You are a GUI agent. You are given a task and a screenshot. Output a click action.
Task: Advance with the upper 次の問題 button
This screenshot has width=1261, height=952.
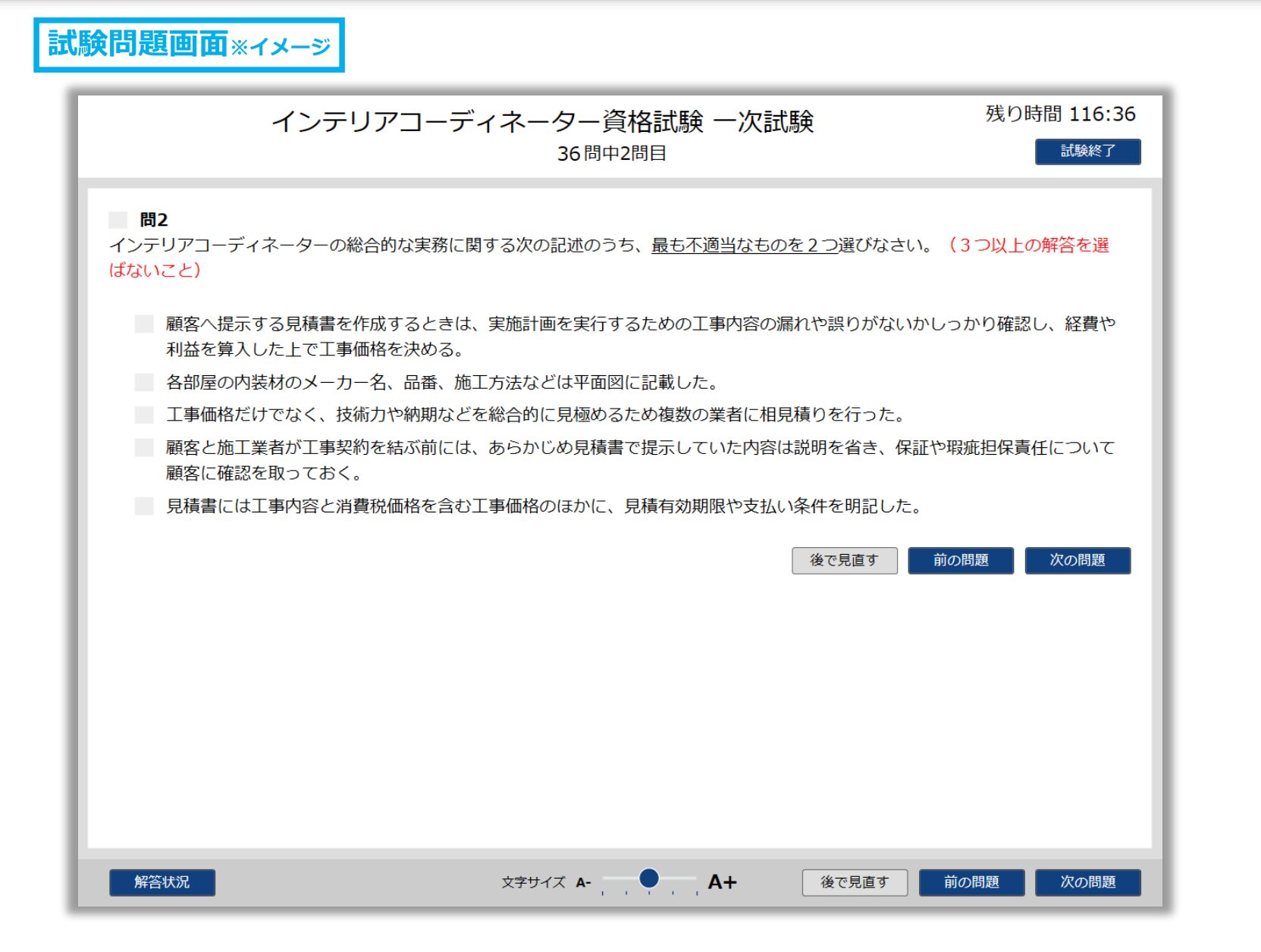tap(1077, 561)
